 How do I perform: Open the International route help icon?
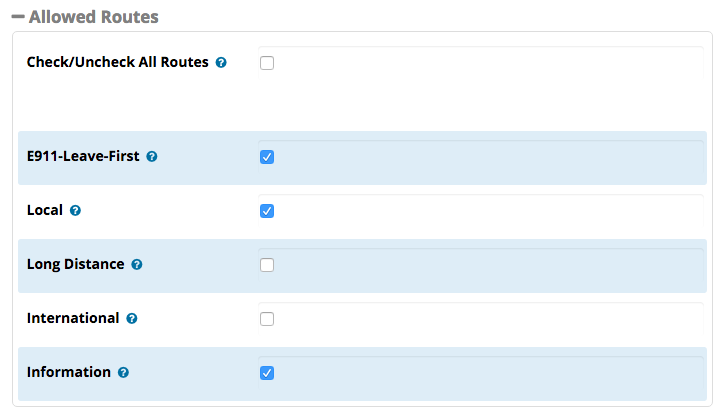pyautogui.click(x=132, y=319)
